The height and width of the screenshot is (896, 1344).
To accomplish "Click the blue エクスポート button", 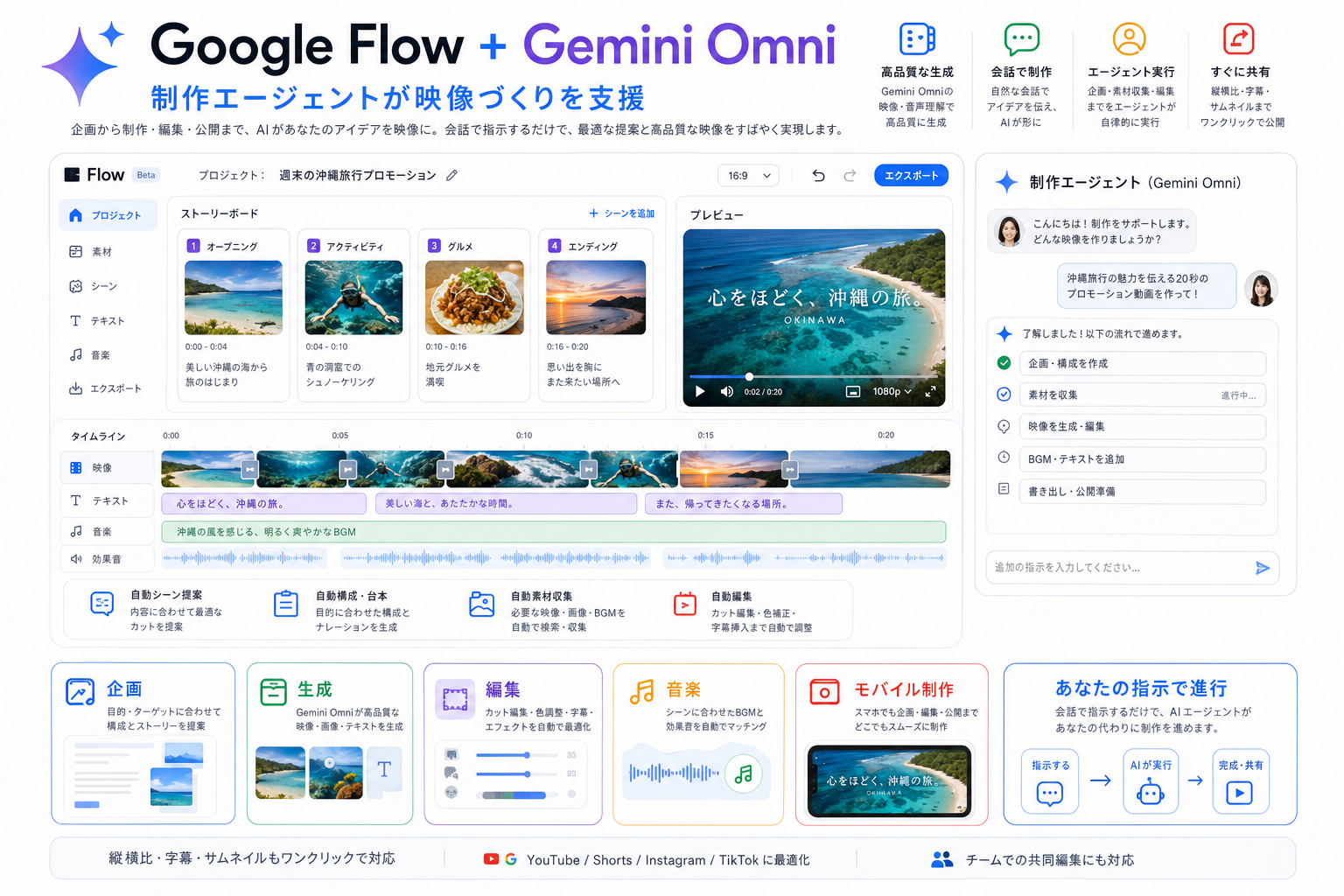I will (911, 176).
